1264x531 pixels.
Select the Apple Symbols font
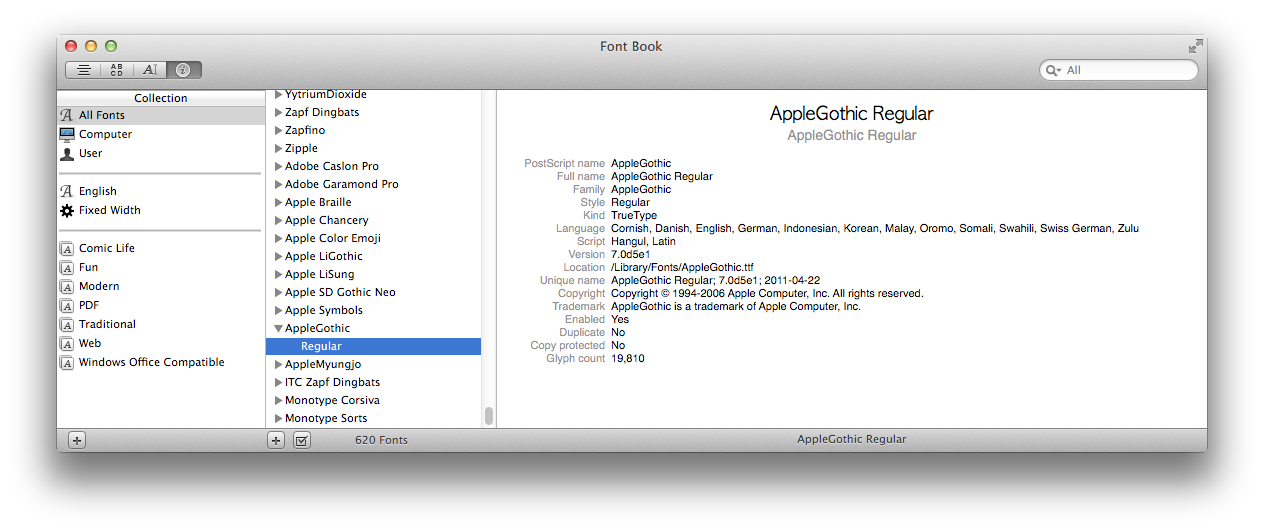[x=373, y=310]
